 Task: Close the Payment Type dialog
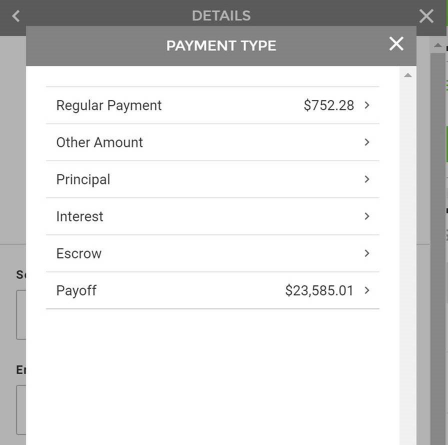pyautogui.click(x=396, y=44)
